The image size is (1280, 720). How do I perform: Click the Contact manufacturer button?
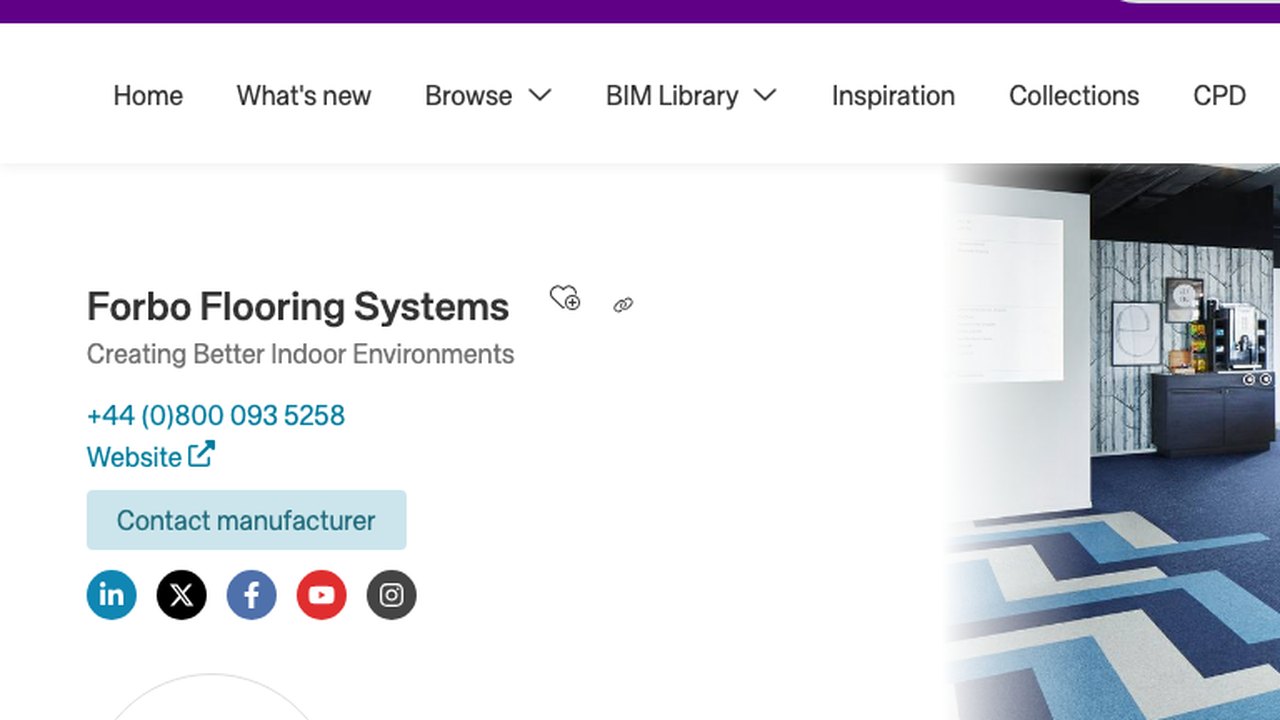(247, 520)
